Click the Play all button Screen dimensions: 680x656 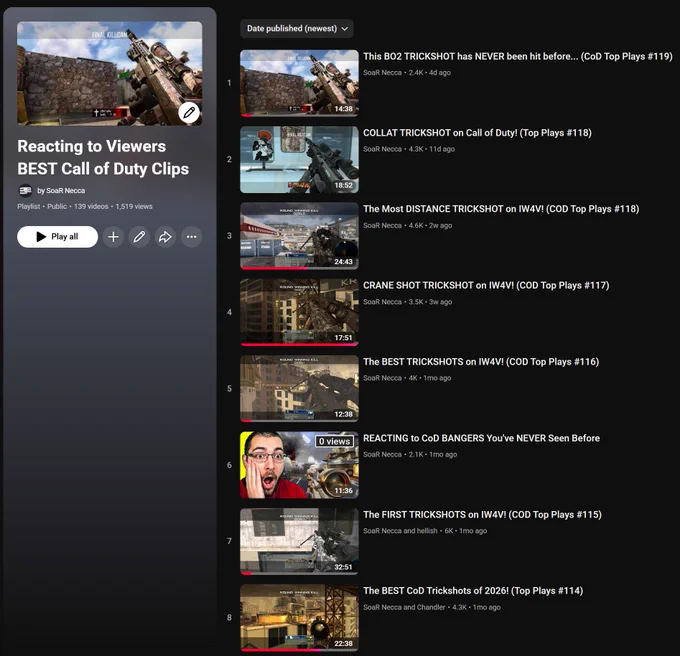[57, 237]
